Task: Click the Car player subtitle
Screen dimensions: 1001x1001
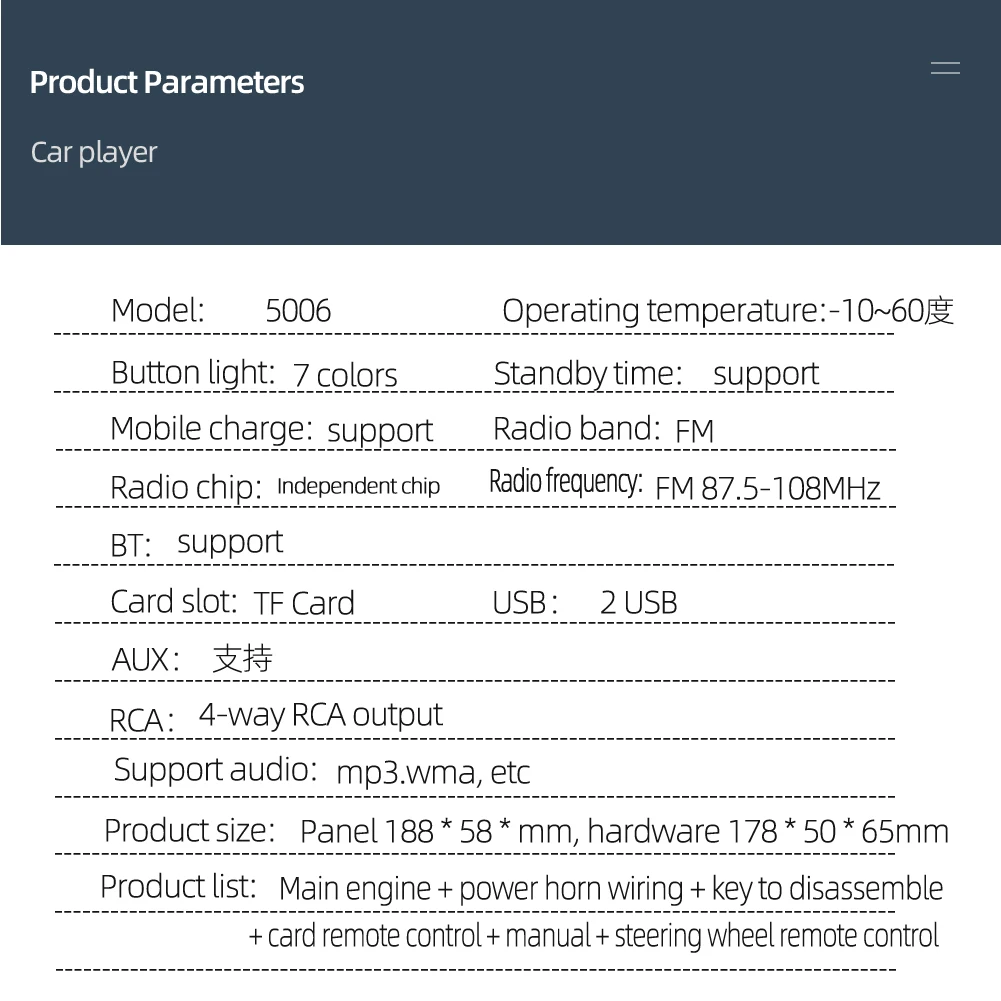Action: click(93, 153)
